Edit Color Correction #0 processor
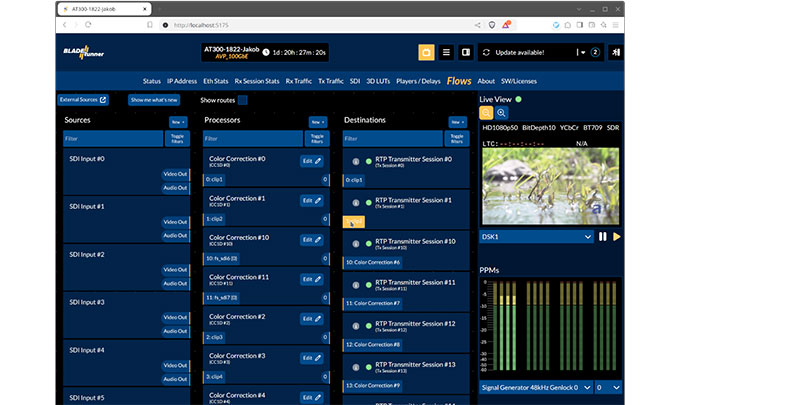The height and width of the screenshot is (405, 800). pos(312,160)
